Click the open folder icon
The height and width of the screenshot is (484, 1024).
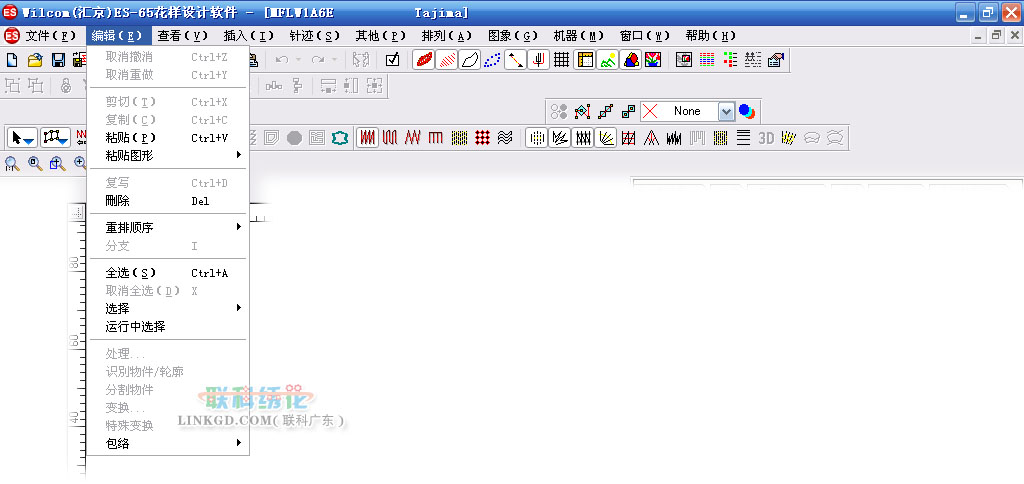(35, 60)
